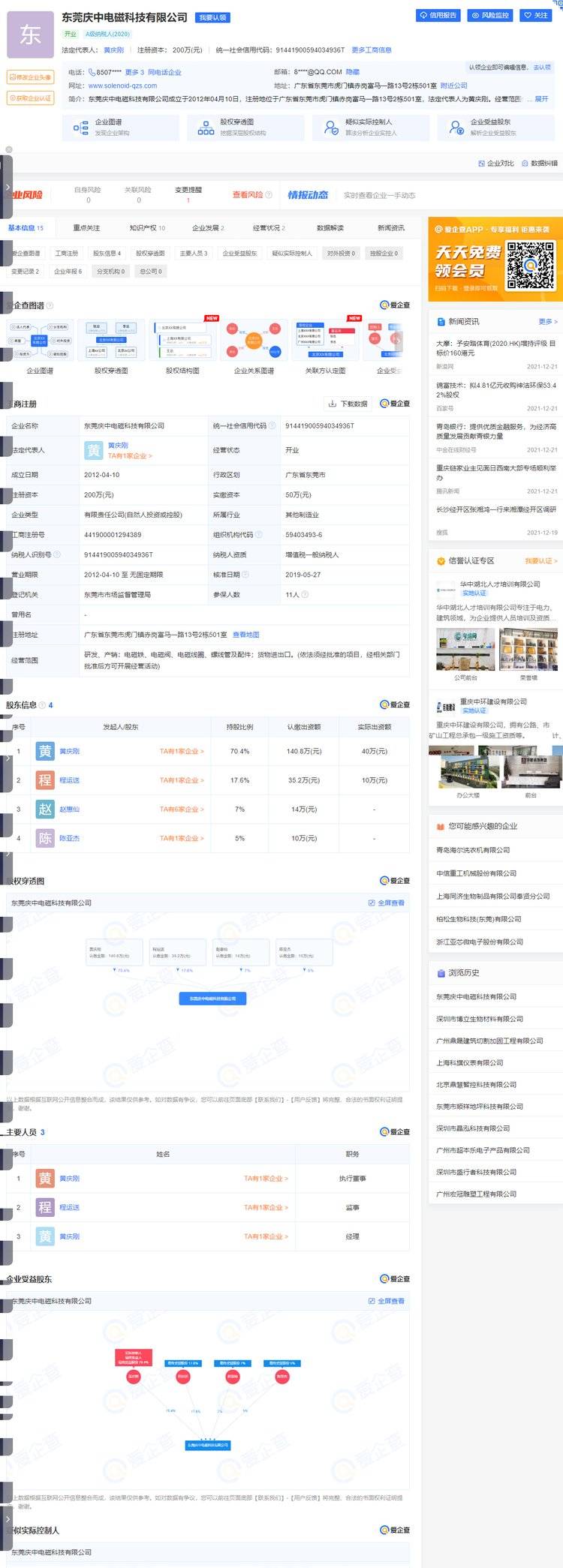This screenshot has width=563, height=1568.
Task: Click the 企业对比 compare icon
Action: (x=496, y=163)
